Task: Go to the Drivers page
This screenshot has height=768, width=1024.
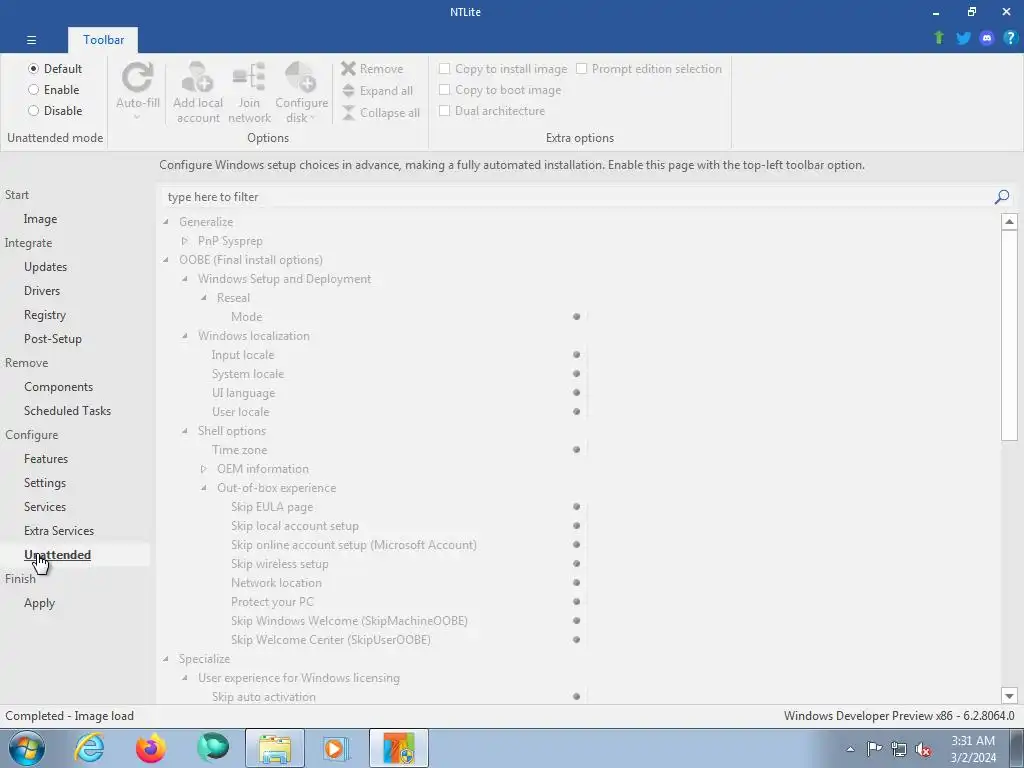Action: point(42,291)
